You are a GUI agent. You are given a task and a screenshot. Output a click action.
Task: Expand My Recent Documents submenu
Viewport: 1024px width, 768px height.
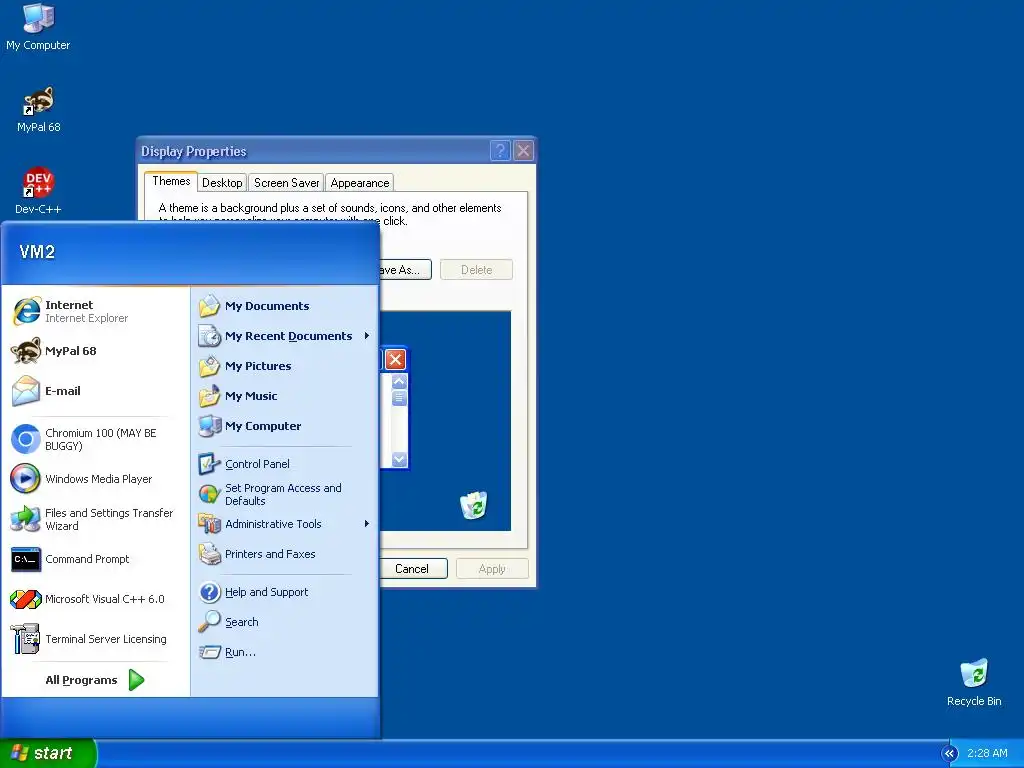point(285,336)
